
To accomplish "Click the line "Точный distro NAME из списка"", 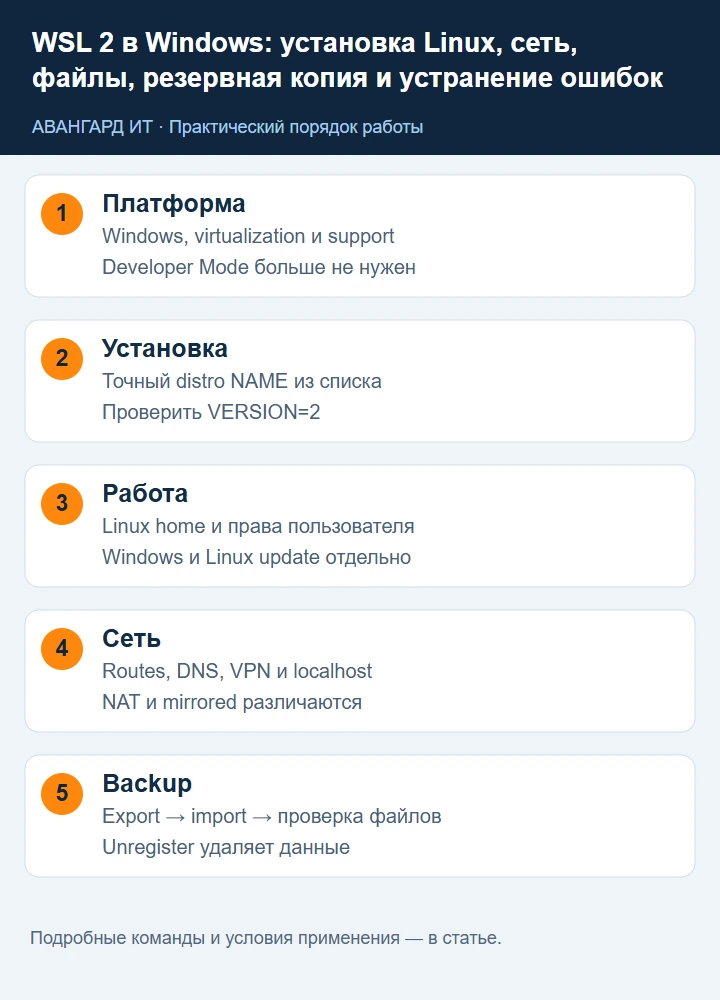I will [x=242, y=381].
